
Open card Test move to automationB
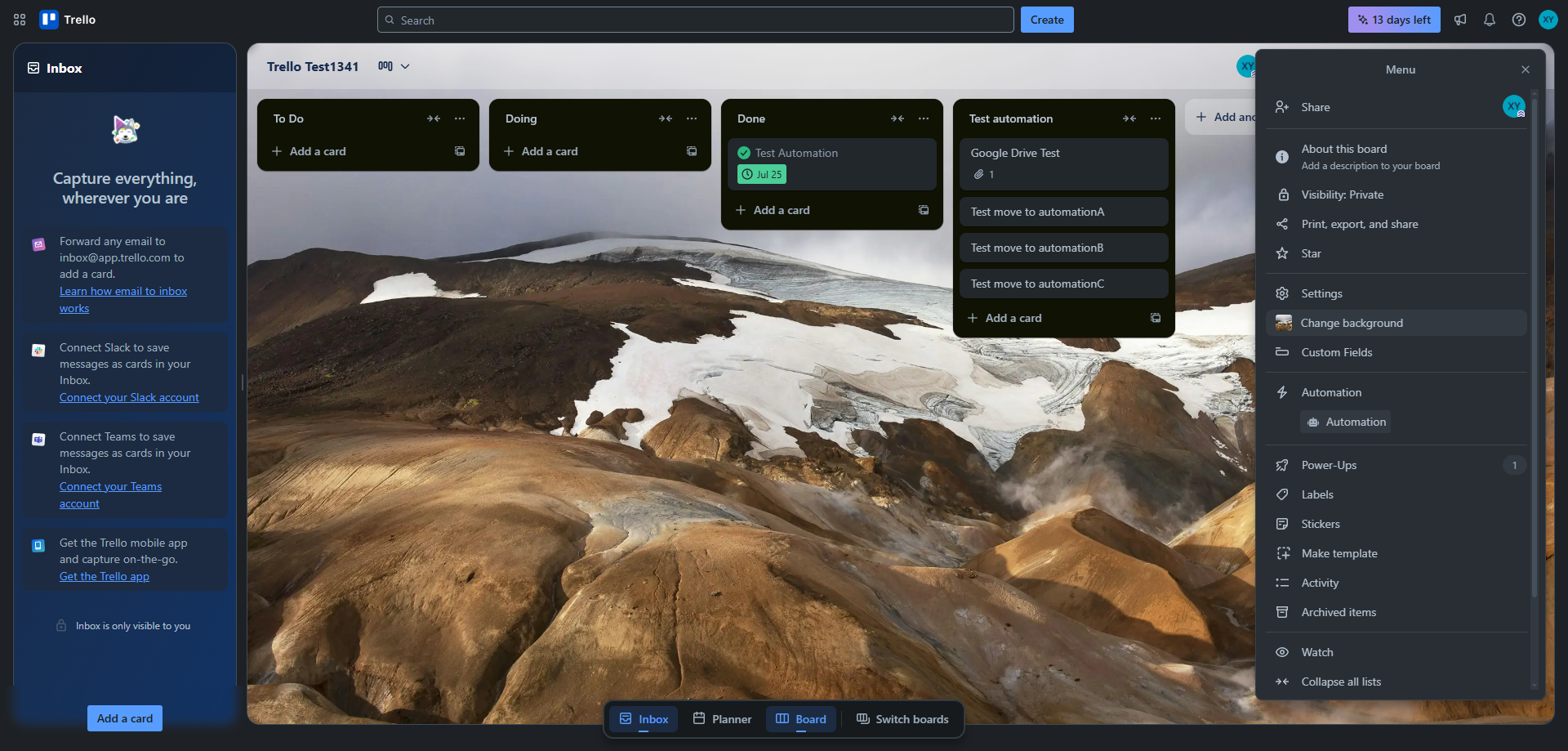pos(1063,248)
